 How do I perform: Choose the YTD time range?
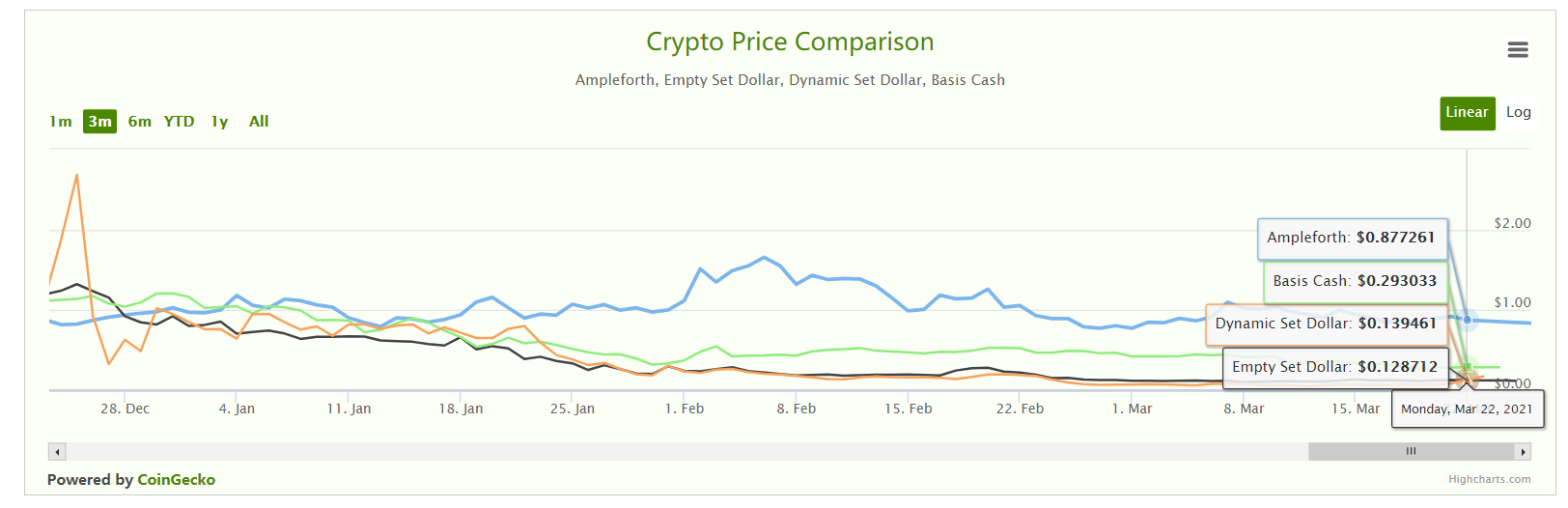pos(179,122)
